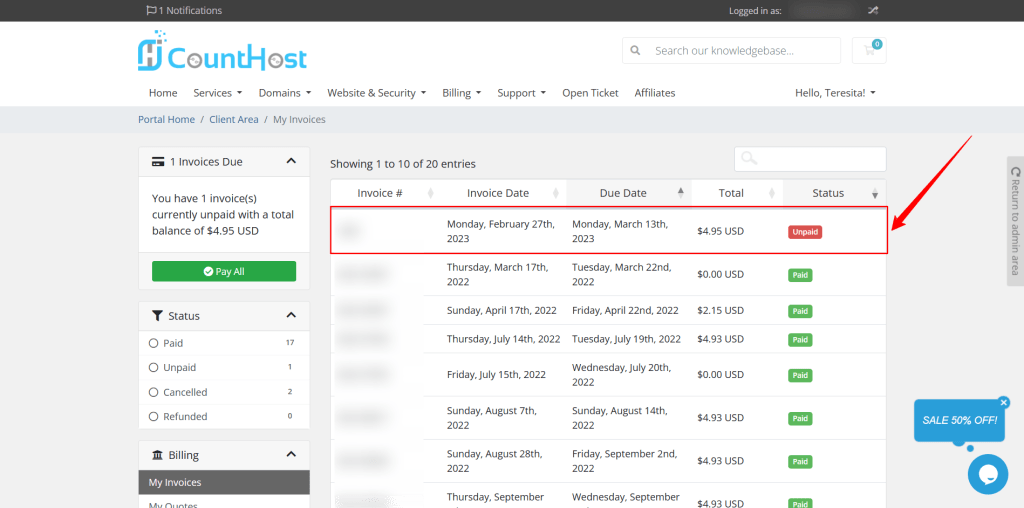The width and height of the screenshot is (1024, 508).
Task: Click the knowledgebase search magnifier icon
Action: (x=635, y=50)
